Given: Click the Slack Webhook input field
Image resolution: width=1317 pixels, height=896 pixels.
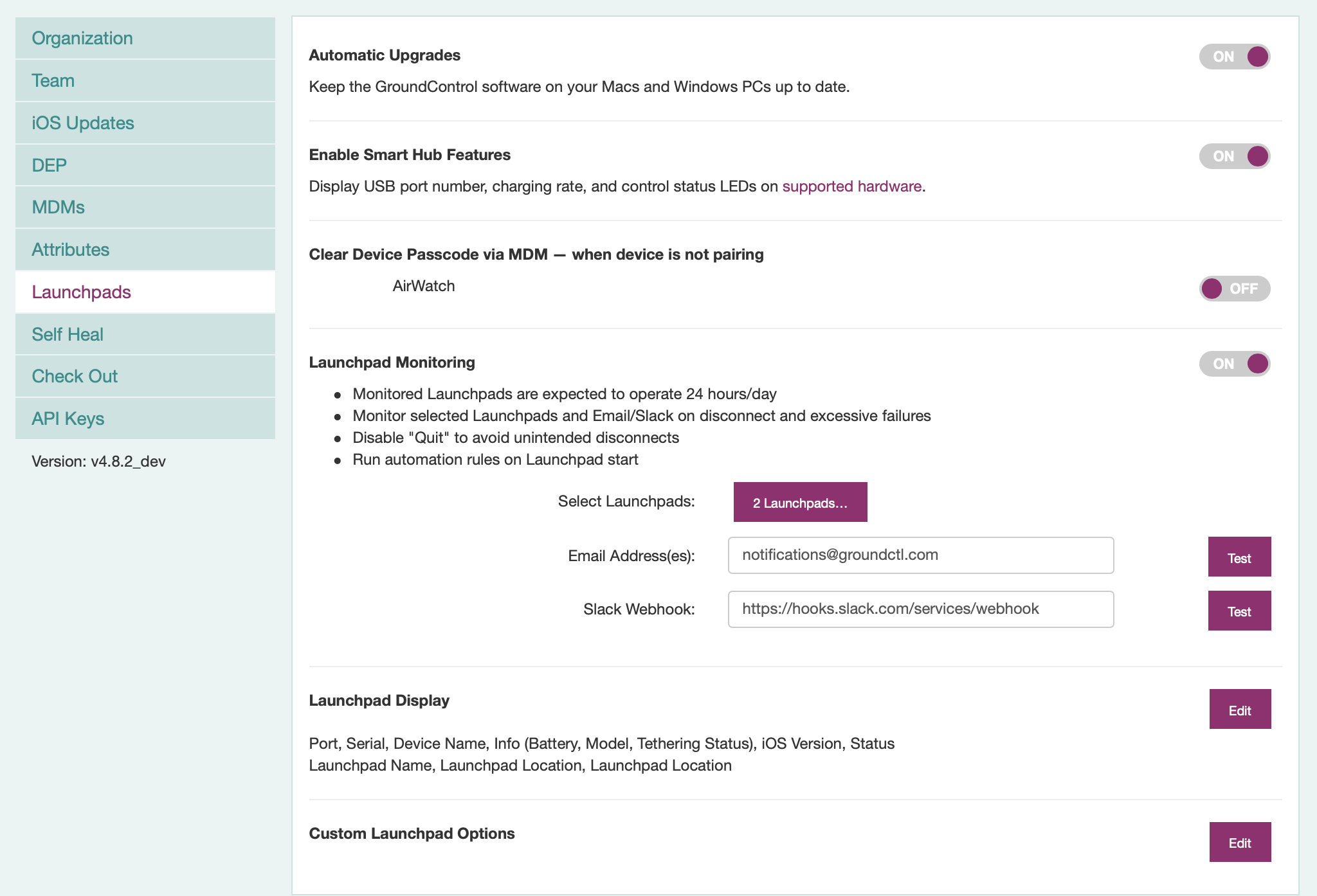Looking at the screenshot, I should 920,609.
